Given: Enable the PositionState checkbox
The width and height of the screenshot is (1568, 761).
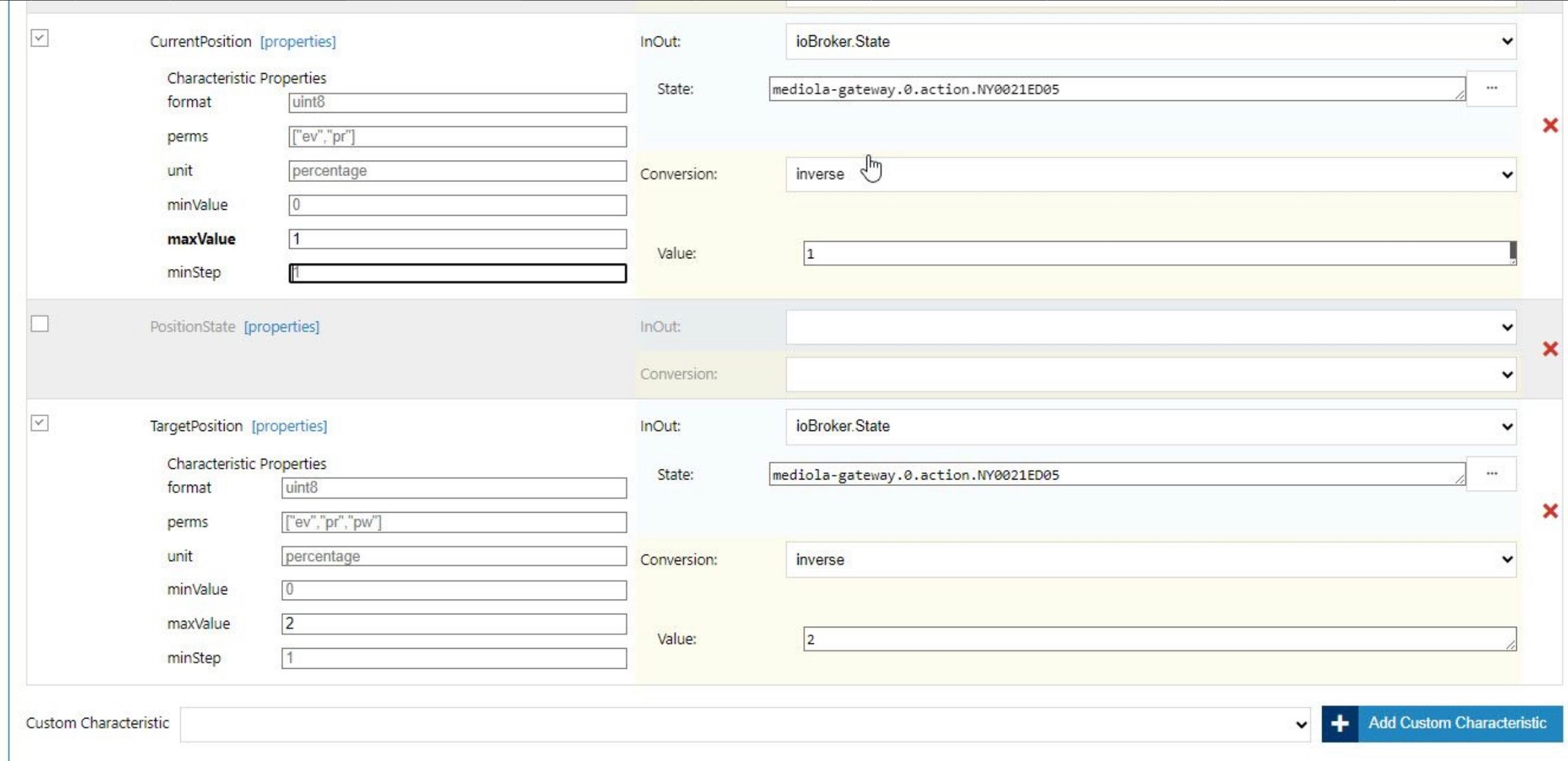Looking at the screenshot, I should click(x=40, y=324).
